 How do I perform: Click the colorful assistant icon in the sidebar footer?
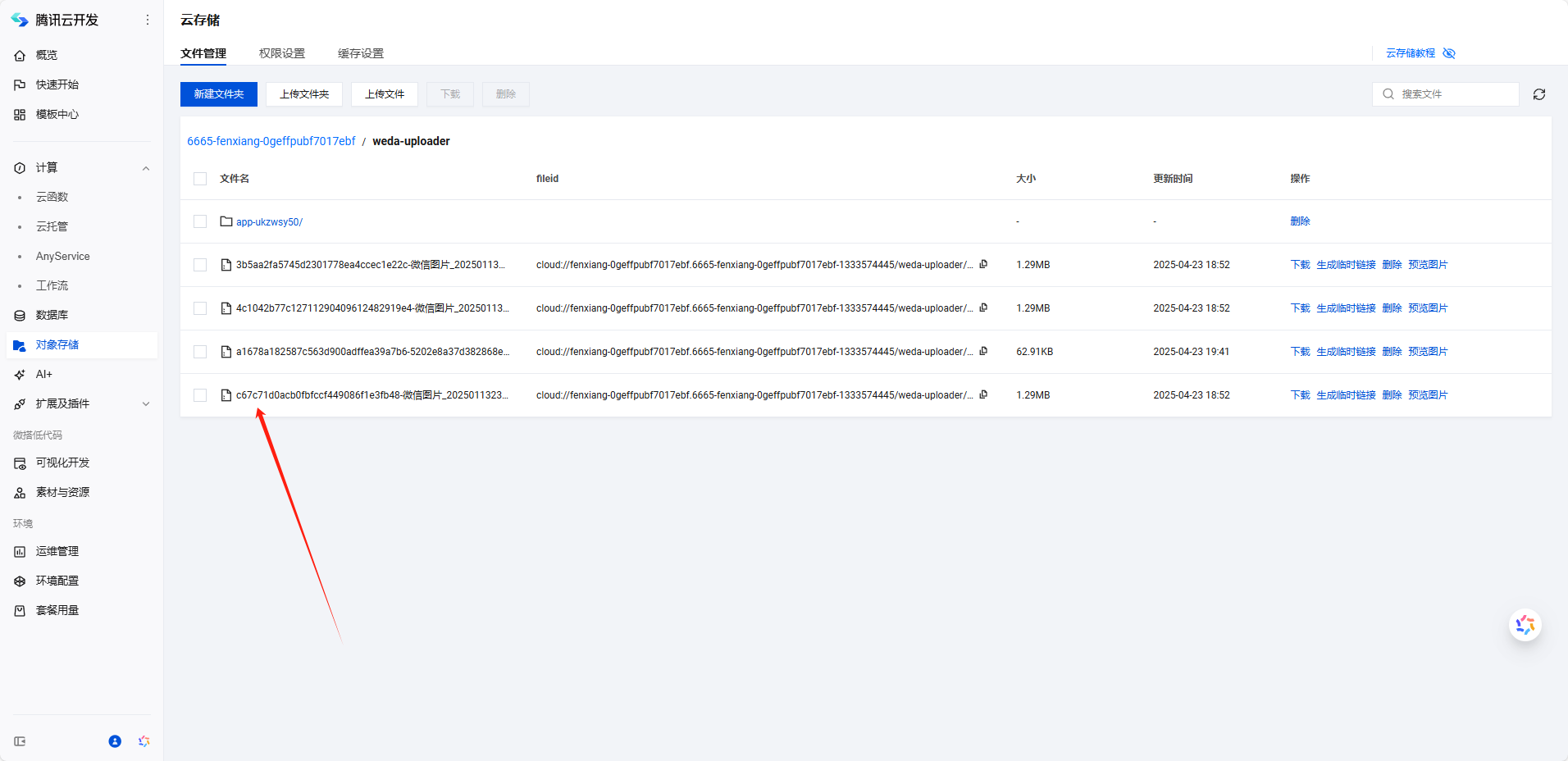click(144, 741)
